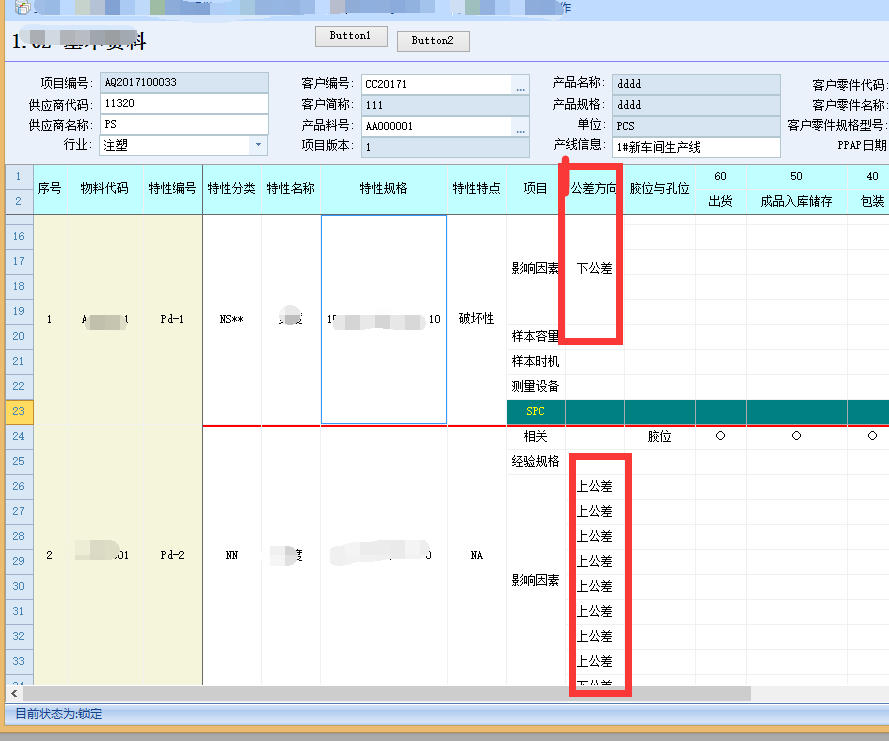Click the 供应商名称 text box
Screen dimensions: 889x741
coord(184,125)
